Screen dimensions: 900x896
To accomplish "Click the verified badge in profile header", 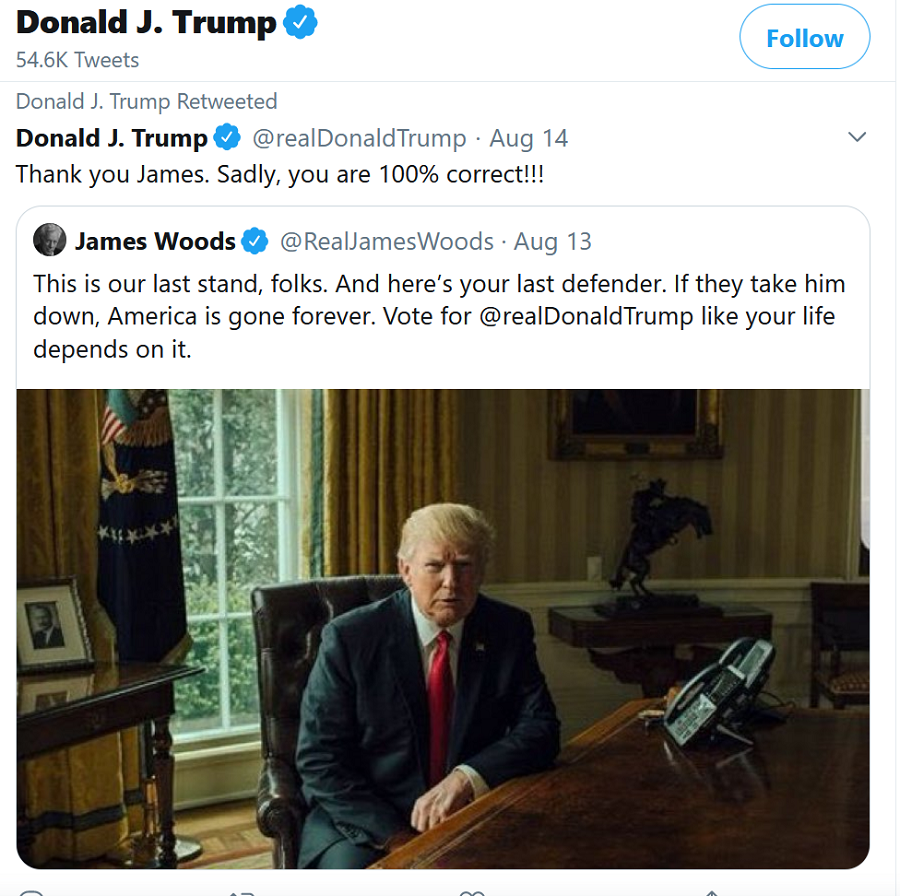I will point(300,24).
